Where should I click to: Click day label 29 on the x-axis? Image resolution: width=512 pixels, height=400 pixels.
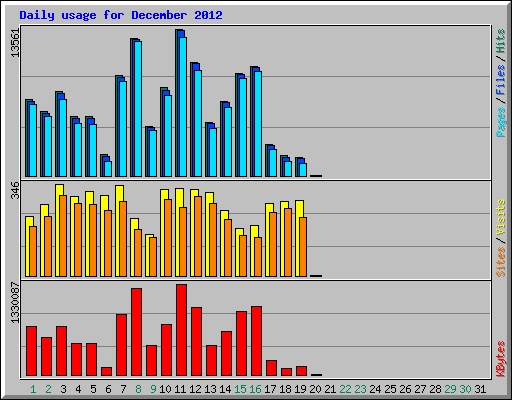click(x=450, y=389)
